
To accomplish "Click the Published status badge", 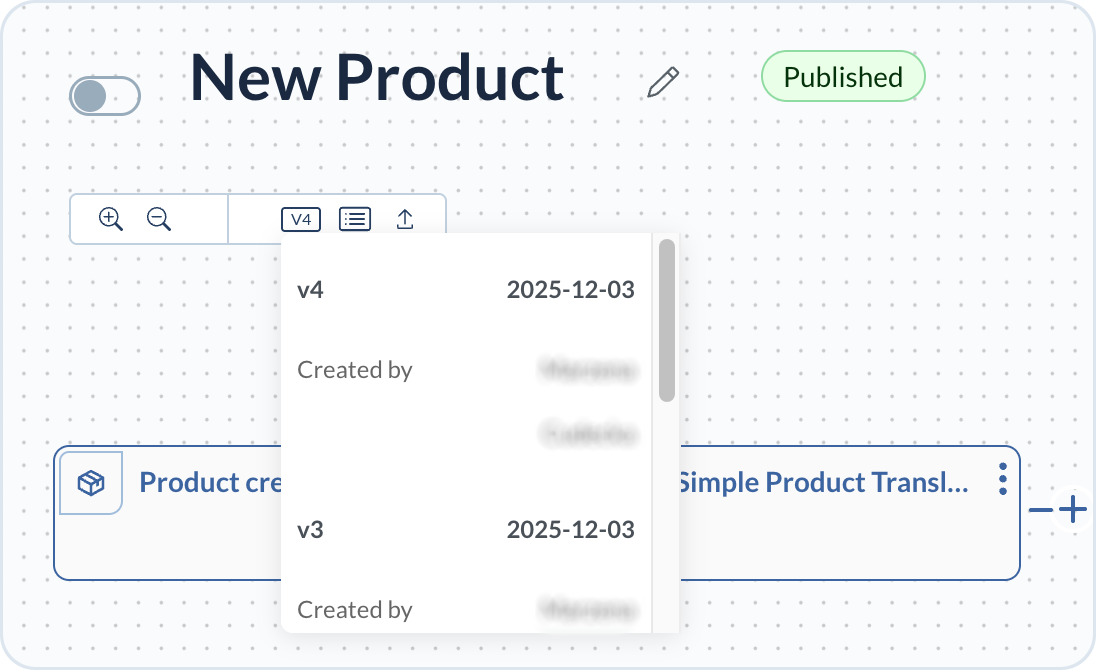I will pyautogui.click(x=843, y=77).
